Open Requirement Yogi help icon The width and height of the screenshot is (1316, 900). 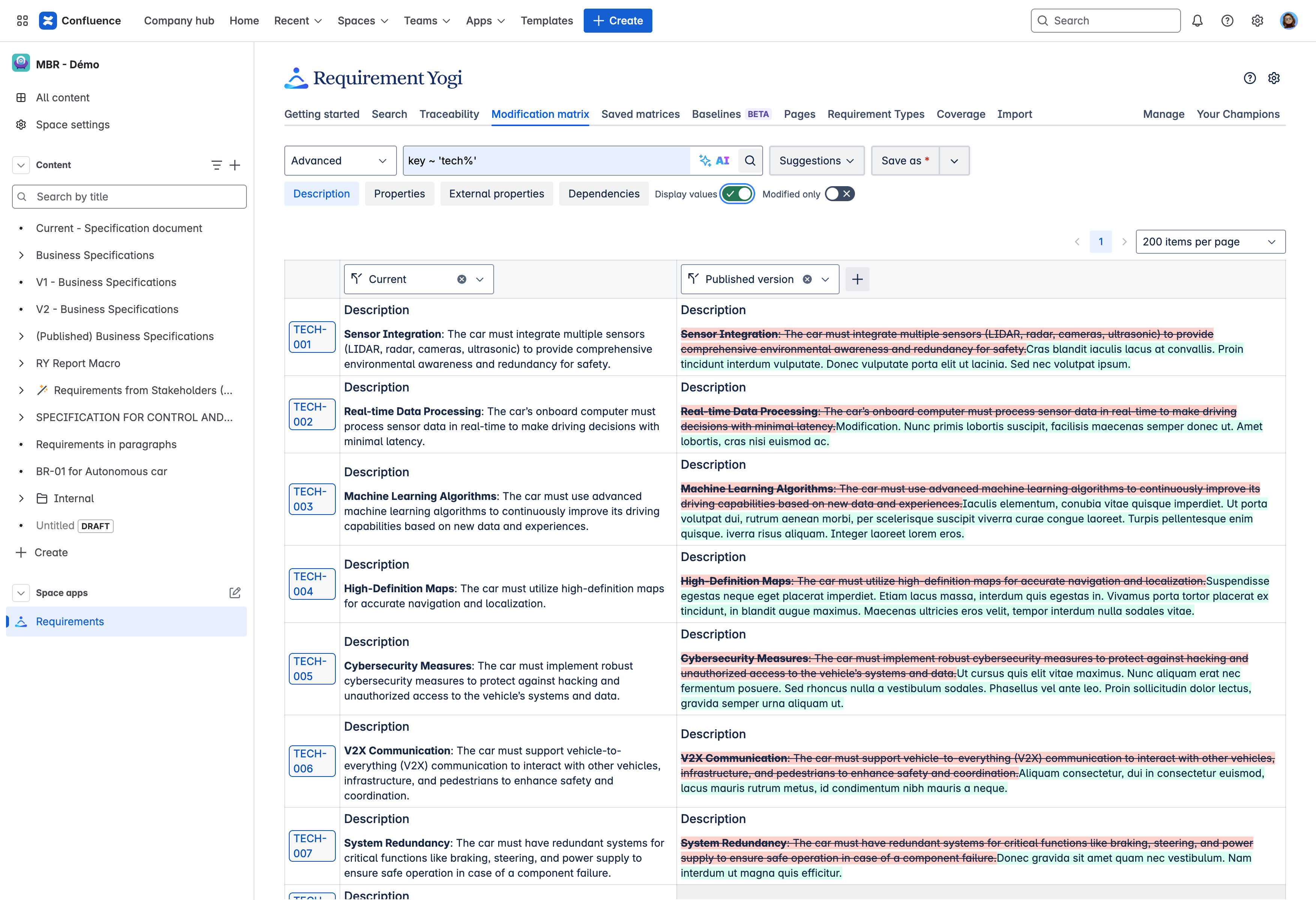point(1249,78)
